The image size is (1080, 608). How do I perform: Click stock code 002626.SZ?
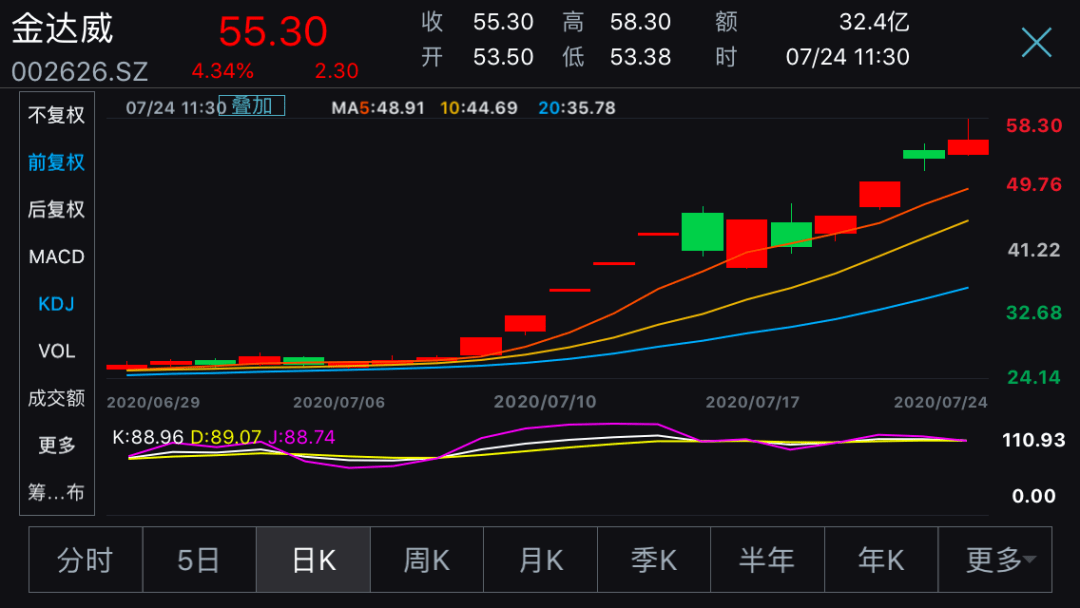(80, 71)
